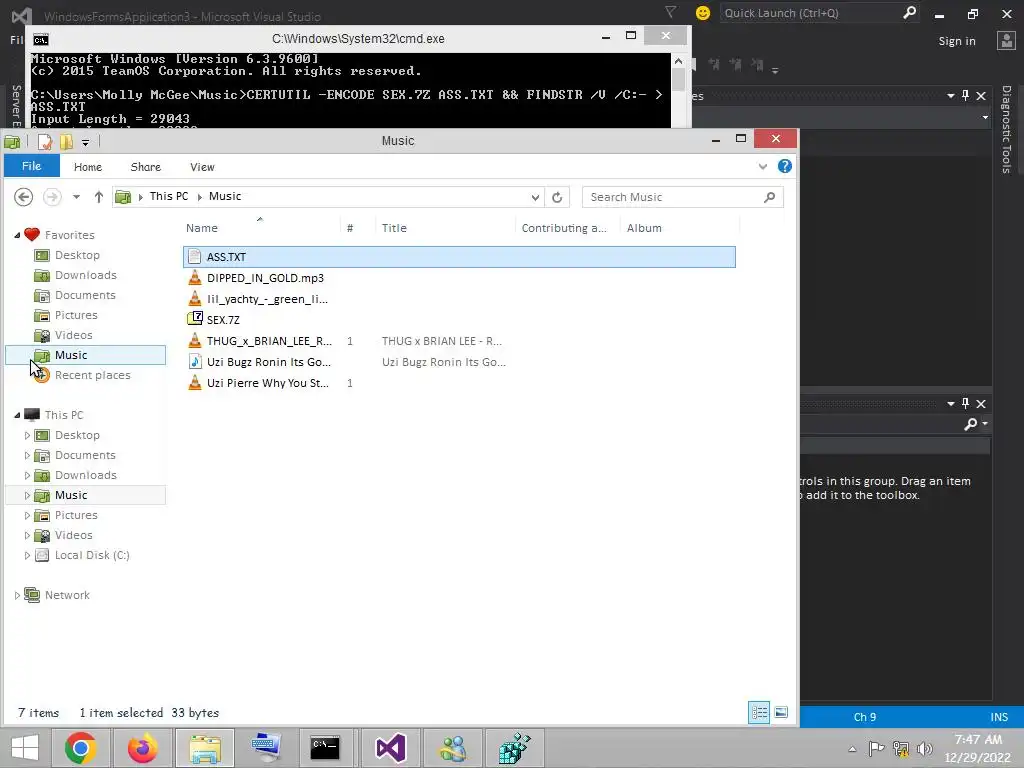Viewport: 1024px width, 768px height.
Task: Open the View ribbon tab
Action: pyautogui.click(x=202, y=167)
